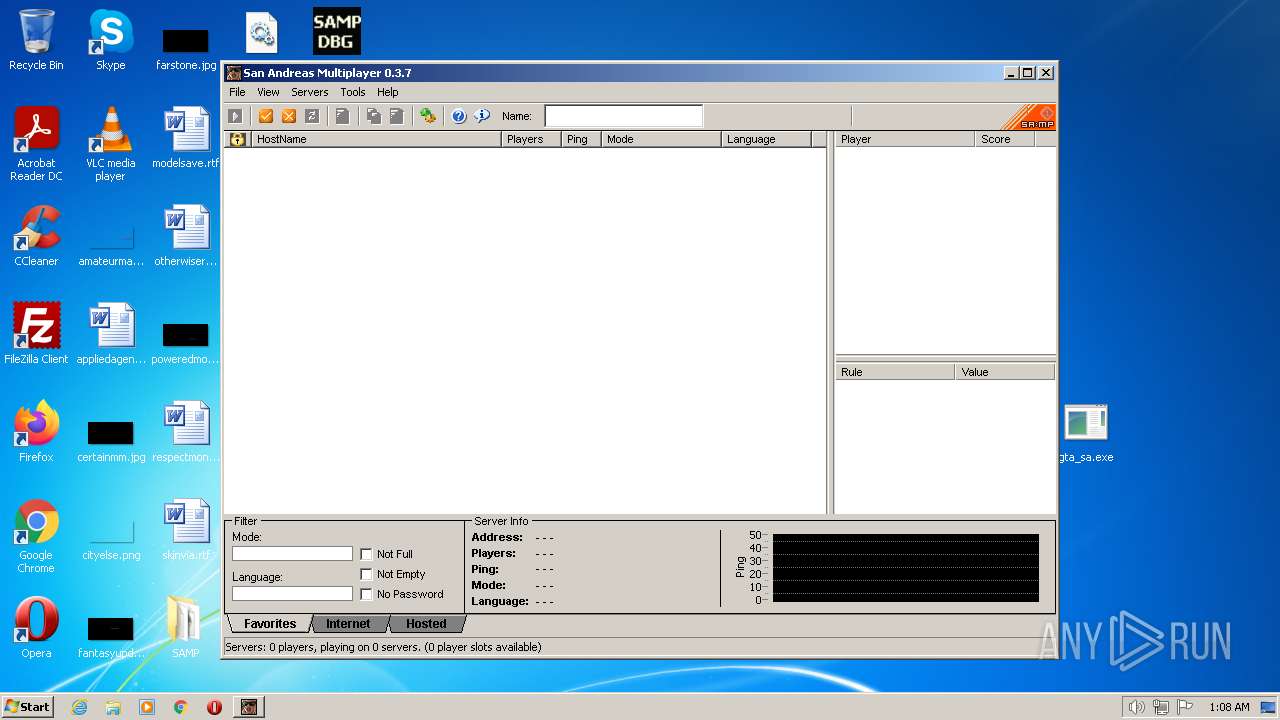Enable the No Password filter checkbox
1280x720 pixels.
click(366, 594)
